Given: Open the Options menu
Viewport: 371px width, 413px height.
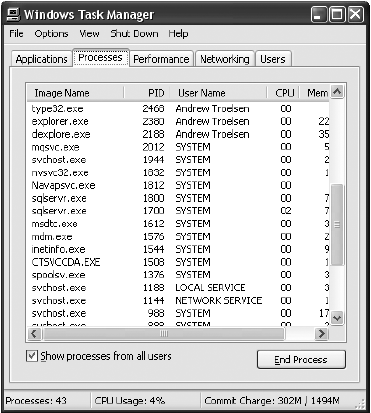Looking at the screenshot, I should pyautogui.click(x=51, y=34).
